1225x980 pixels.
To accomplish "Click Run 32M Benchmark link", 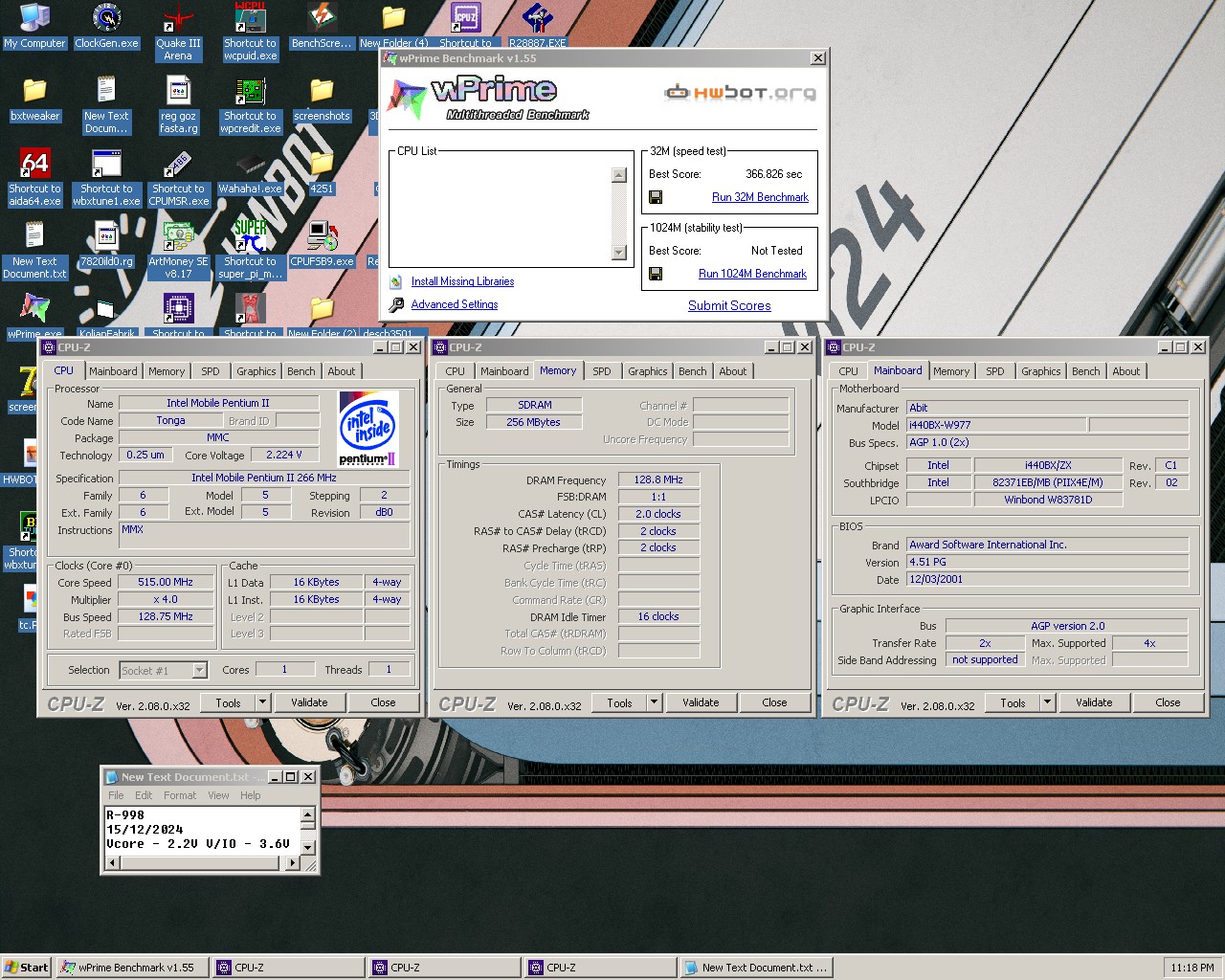I will (x=760, y=197).
